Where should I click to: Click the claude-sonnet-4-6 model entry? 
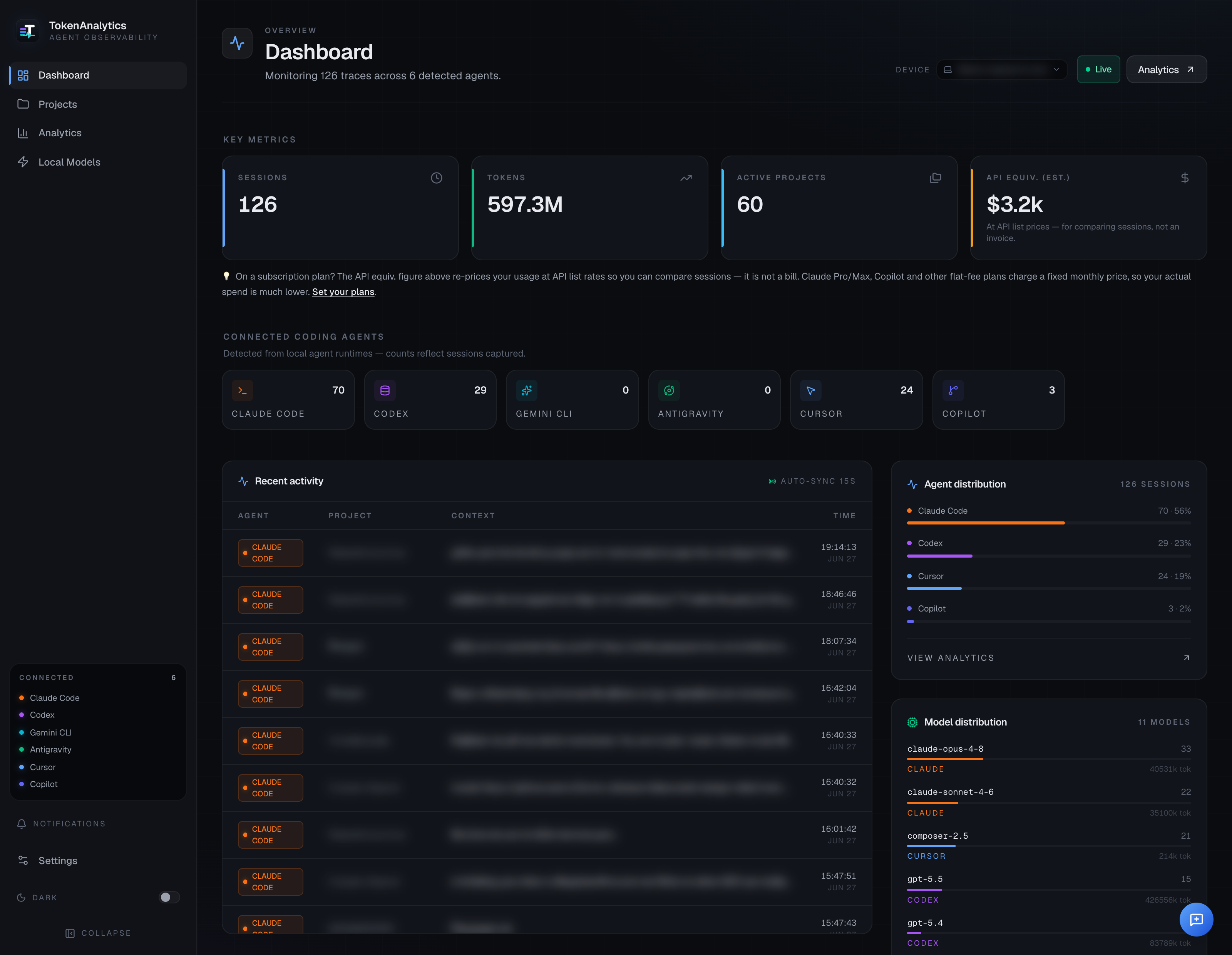coord(1049,802)
